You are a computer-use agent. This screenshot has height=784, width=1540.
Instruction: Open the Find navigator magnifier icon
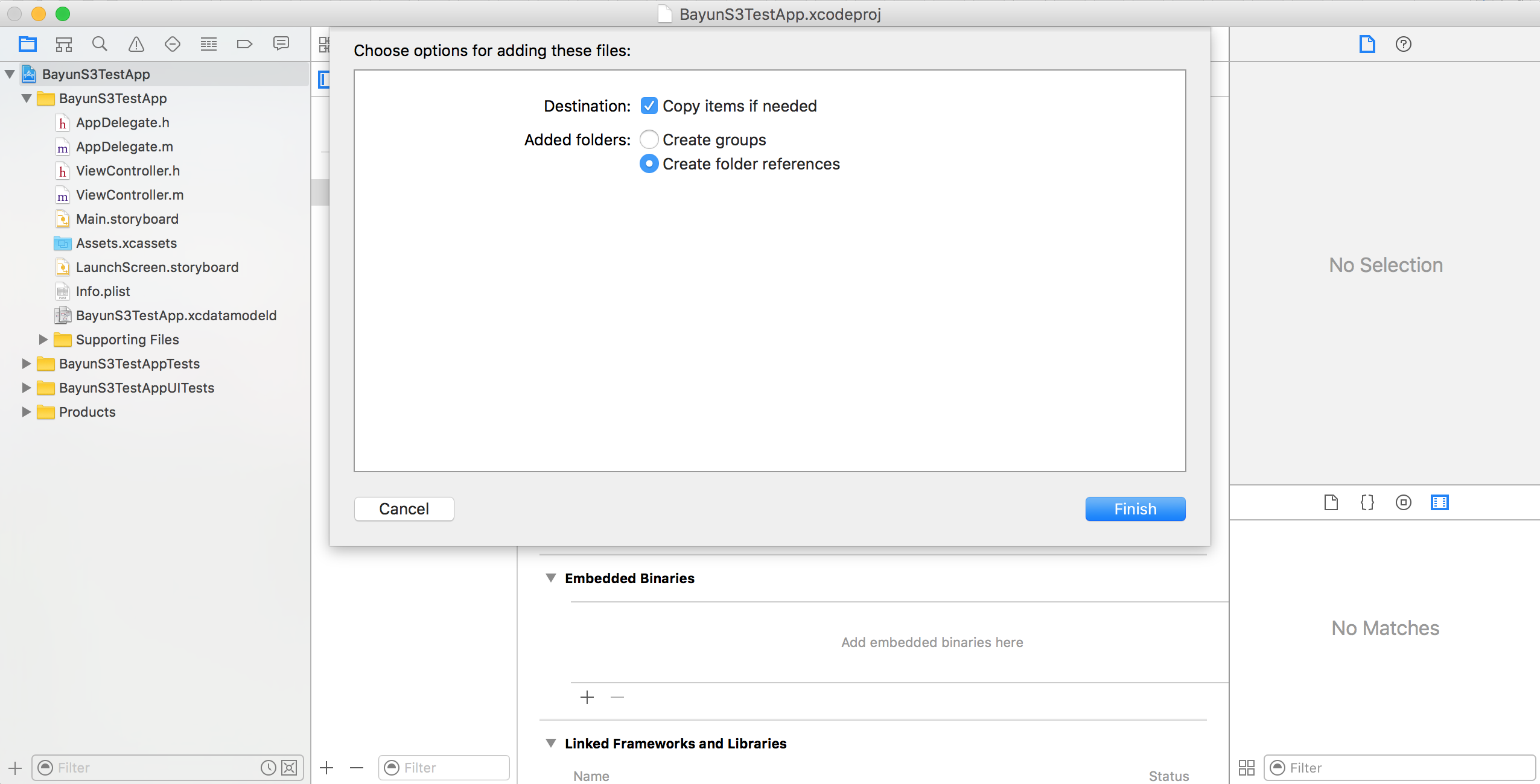[x=100, y=44]
